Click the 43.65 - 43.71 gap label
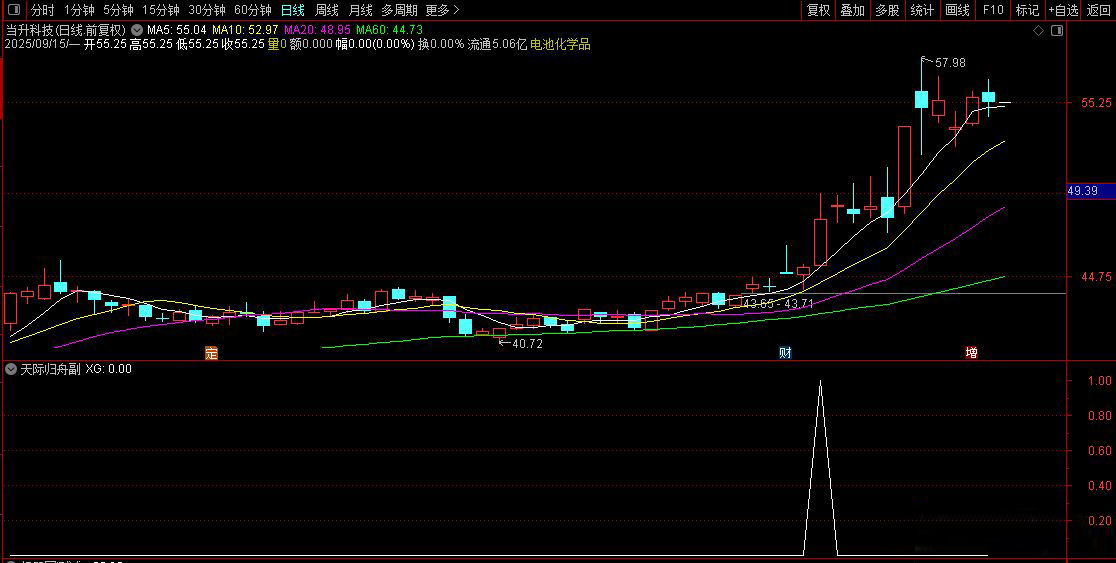Image resolution: width=1116 pixels, height=563 pixels. [778, 303]
